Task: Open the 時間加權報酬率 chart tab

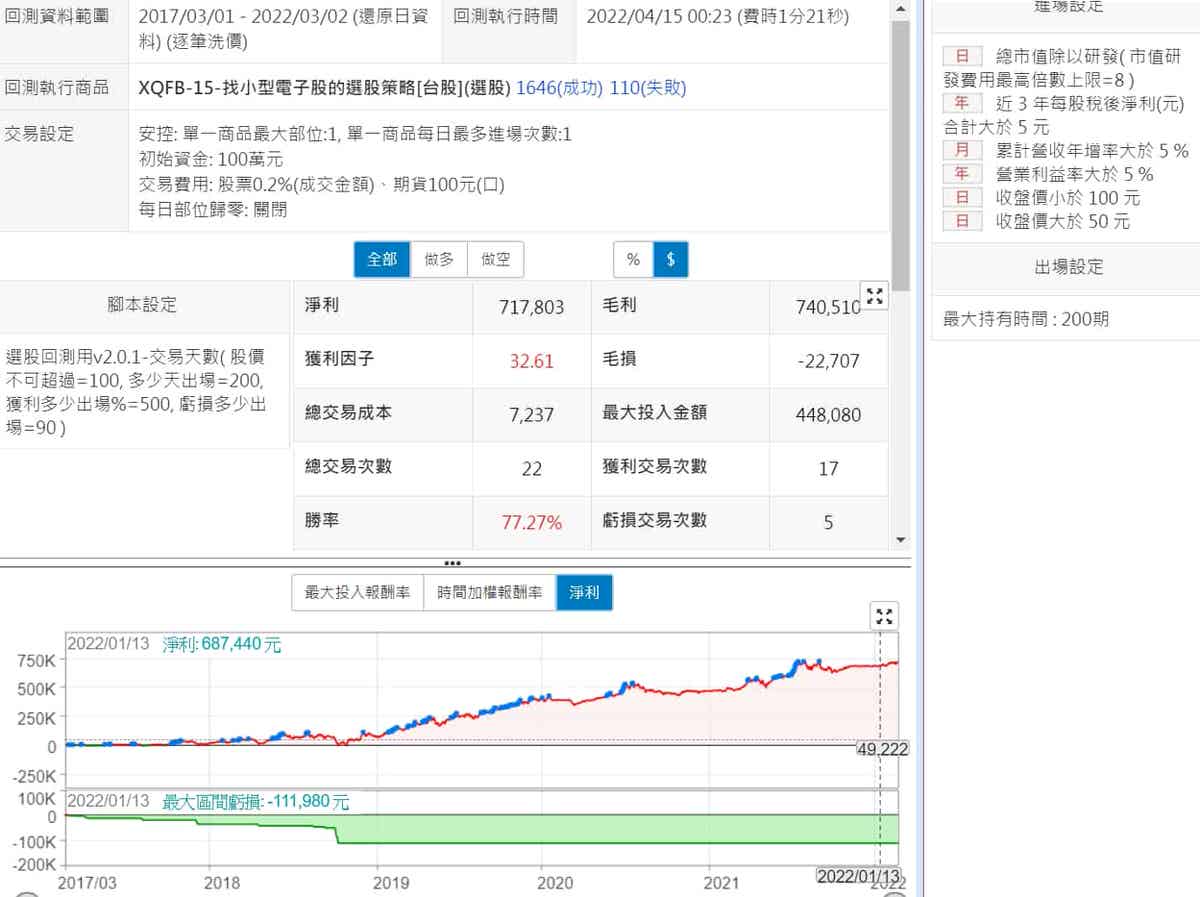Action: click(x=490, y=593)
